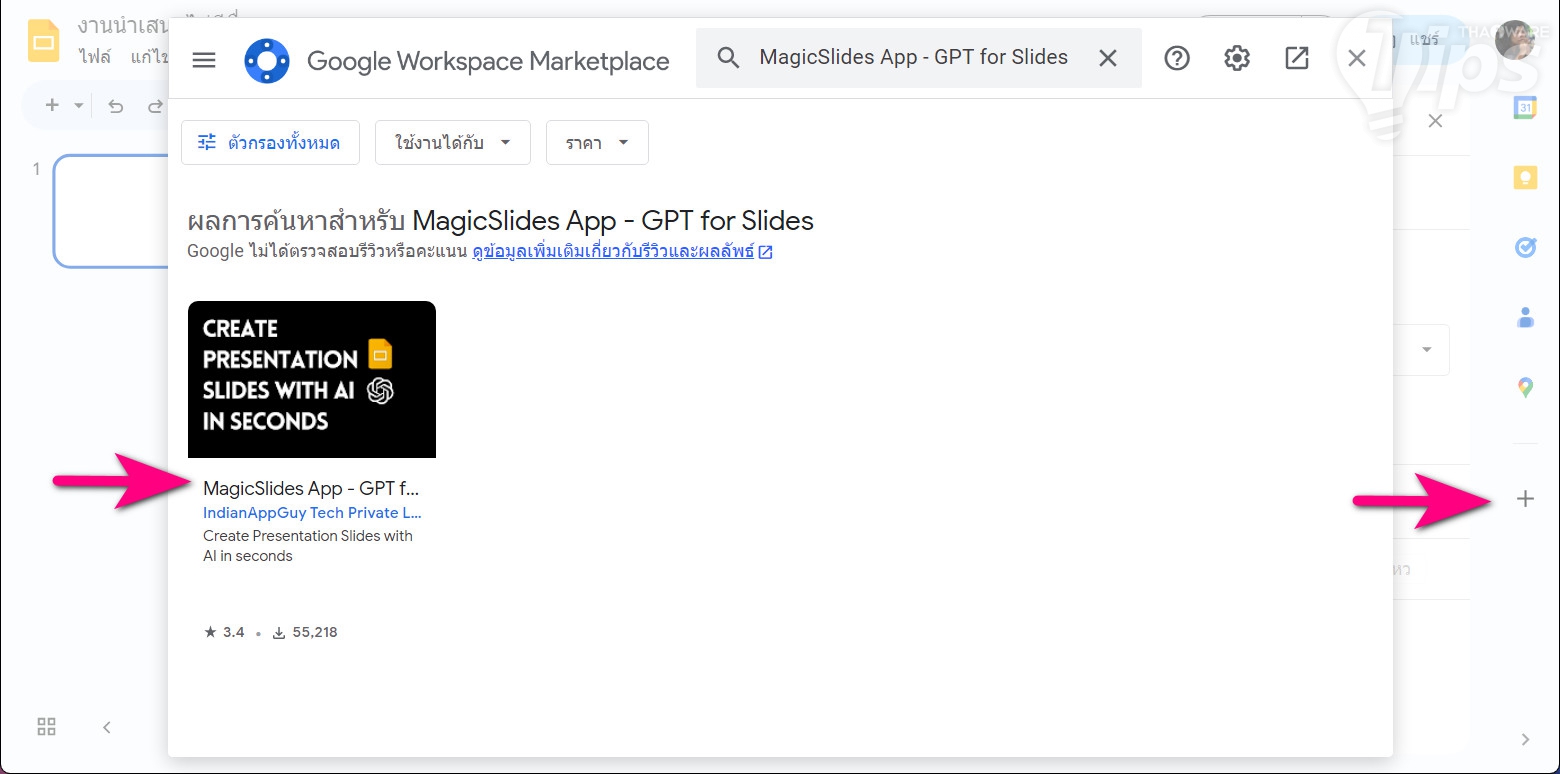1560x774 pixels.
Task: Open Google Maps in side panel
Action: tap(1525, 387)
